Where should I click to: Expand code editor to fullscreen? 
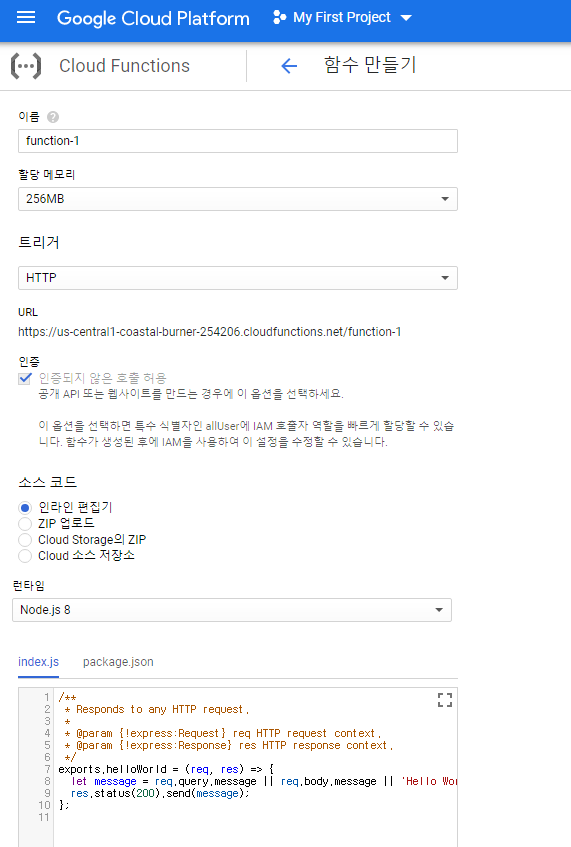click(x=445, y=700)
